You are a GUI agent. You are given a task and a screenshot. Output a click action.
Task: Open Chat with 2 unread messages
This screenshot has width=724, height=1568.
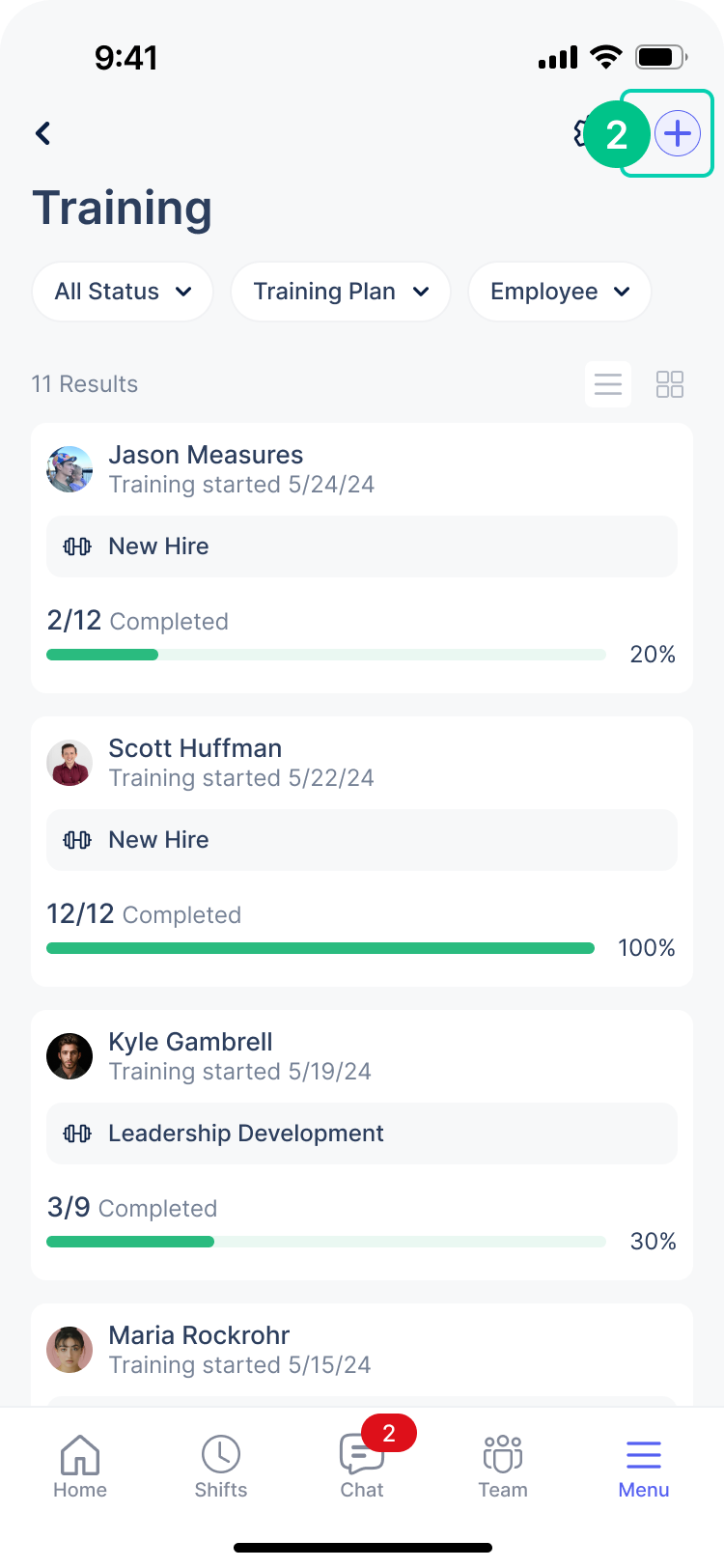tap(362, 1466)
